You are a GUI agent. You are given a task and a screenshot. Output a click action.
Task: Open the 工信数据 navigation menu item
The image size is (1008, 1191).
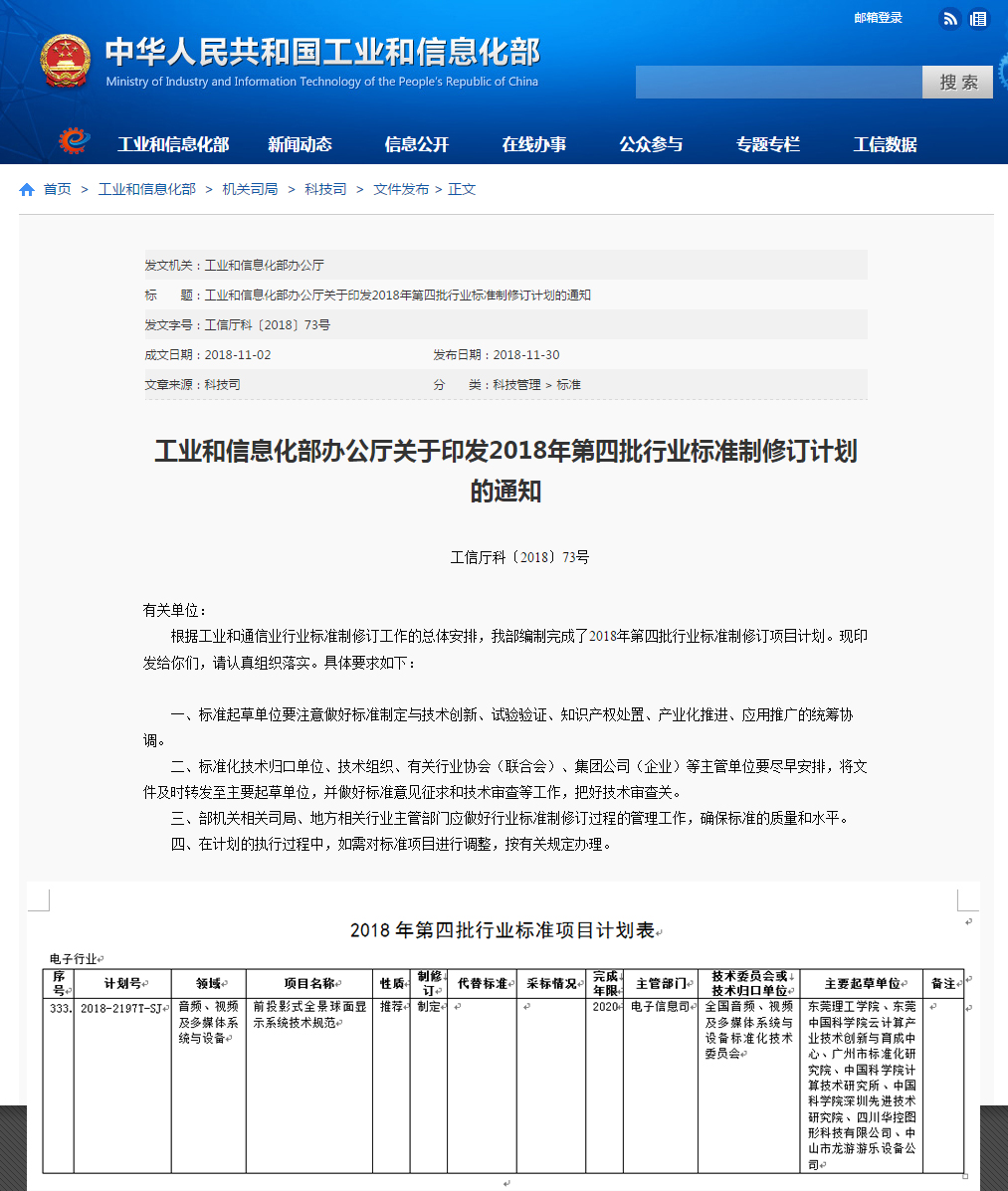885,144
